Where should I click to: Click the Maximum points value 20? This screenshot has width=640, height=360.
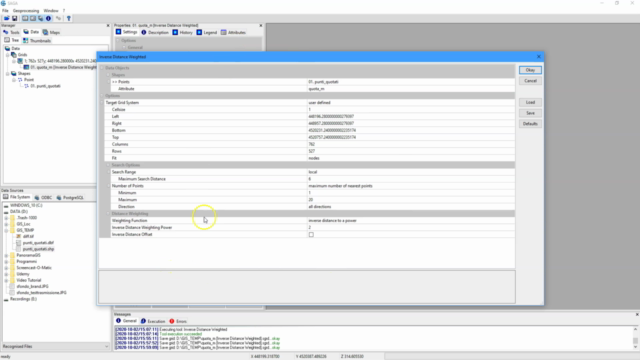pyautogui.click(x=411, y=200)
